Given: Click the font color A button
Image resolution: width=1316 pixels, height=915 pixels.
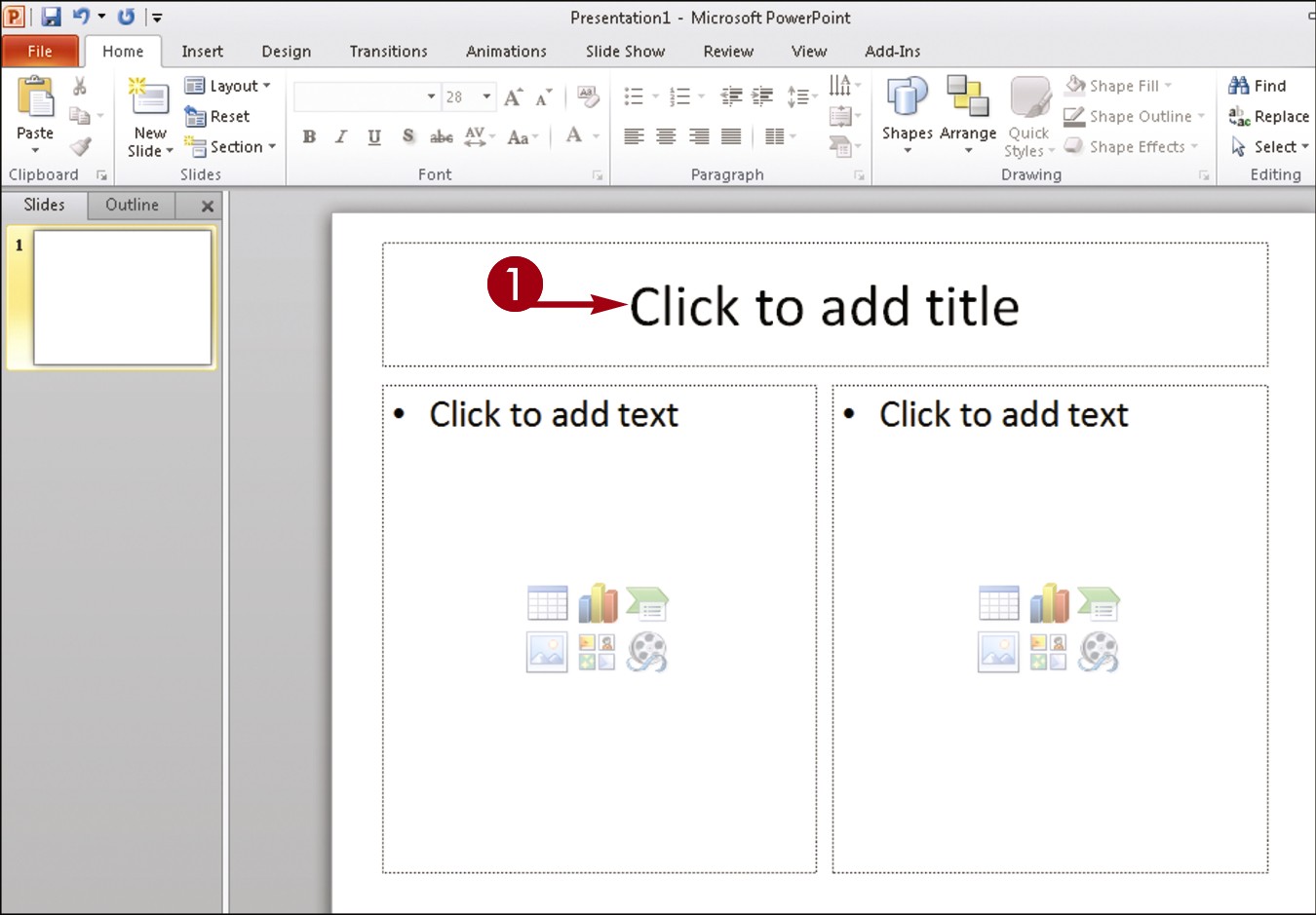Looking at the screenshot, I should pos(574,135).
